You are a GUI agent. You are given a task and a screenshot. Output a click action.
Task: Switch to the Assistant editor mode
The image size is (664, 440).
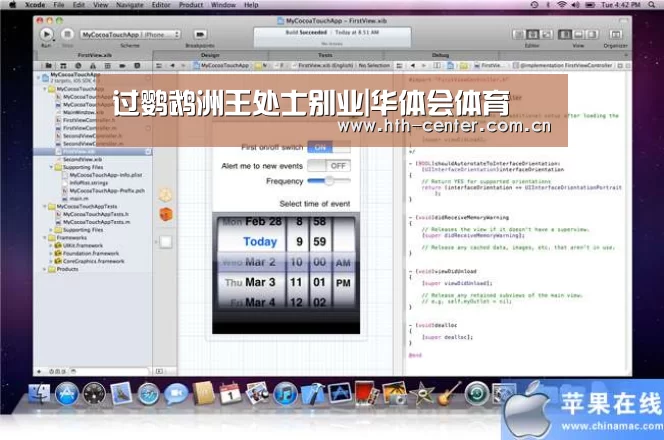[x=532, y=34]
